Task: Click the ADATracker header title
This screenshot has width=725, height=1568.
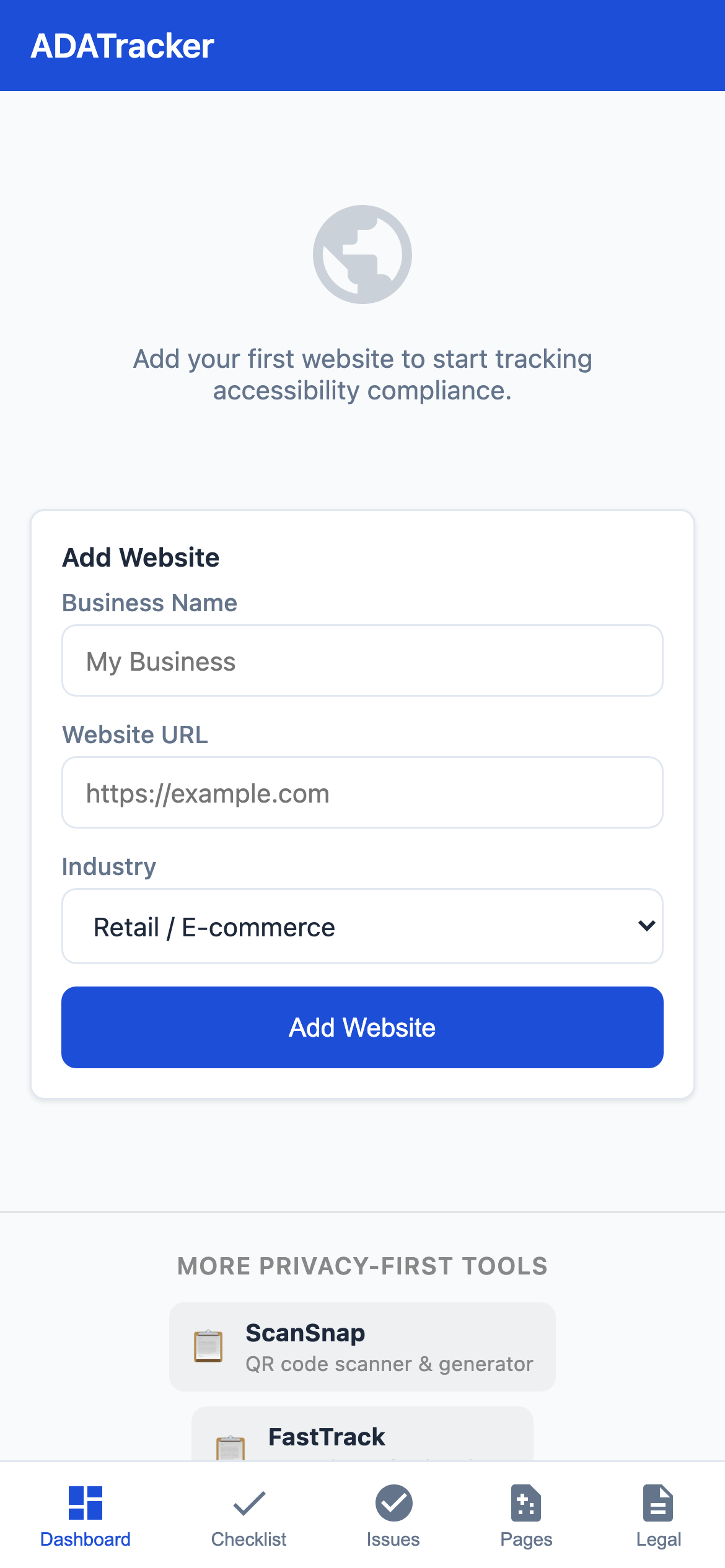Action: point(123,46)
